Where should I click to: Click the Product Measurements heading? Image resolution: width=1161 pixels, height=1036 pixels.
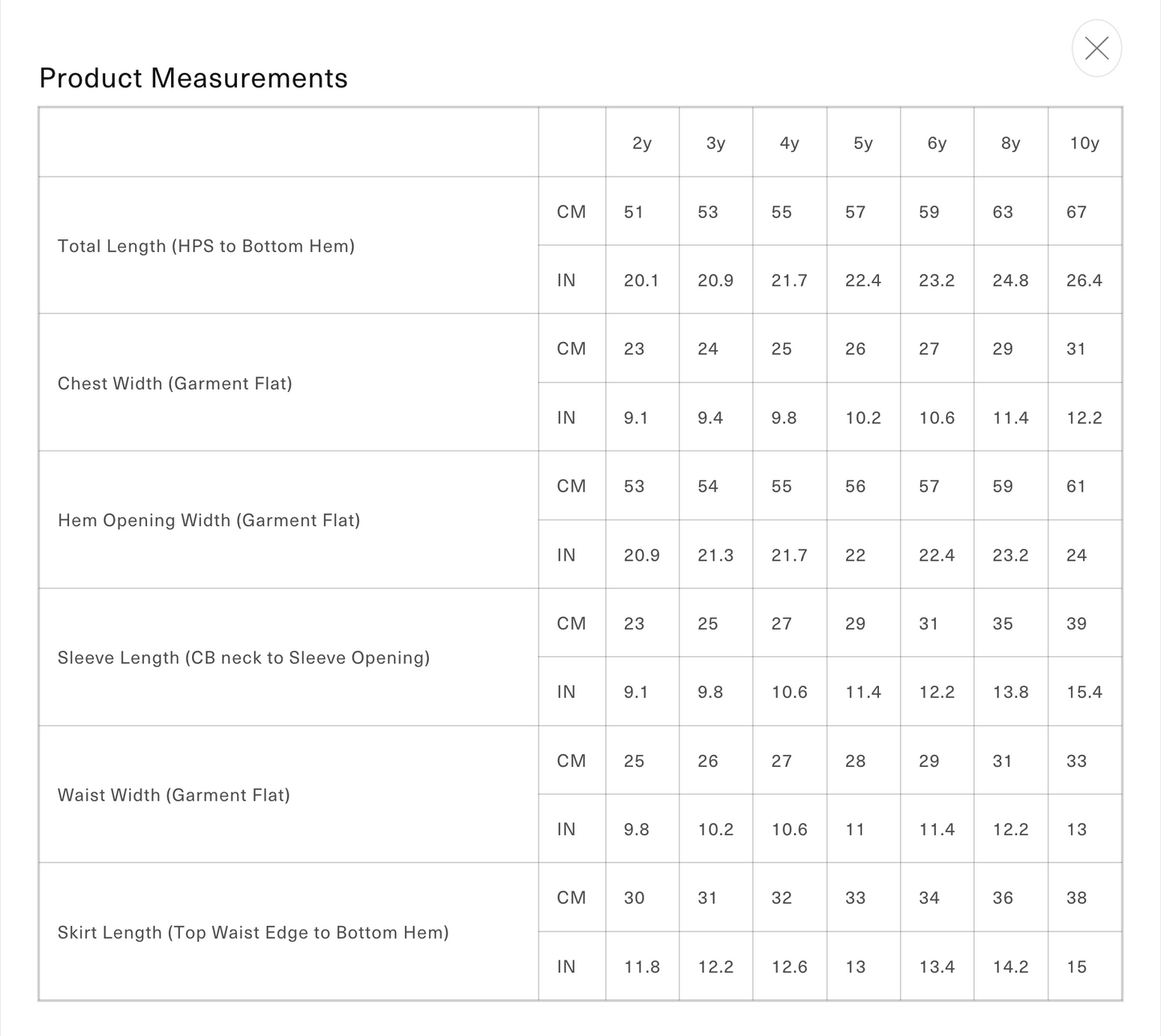point(194,78)
